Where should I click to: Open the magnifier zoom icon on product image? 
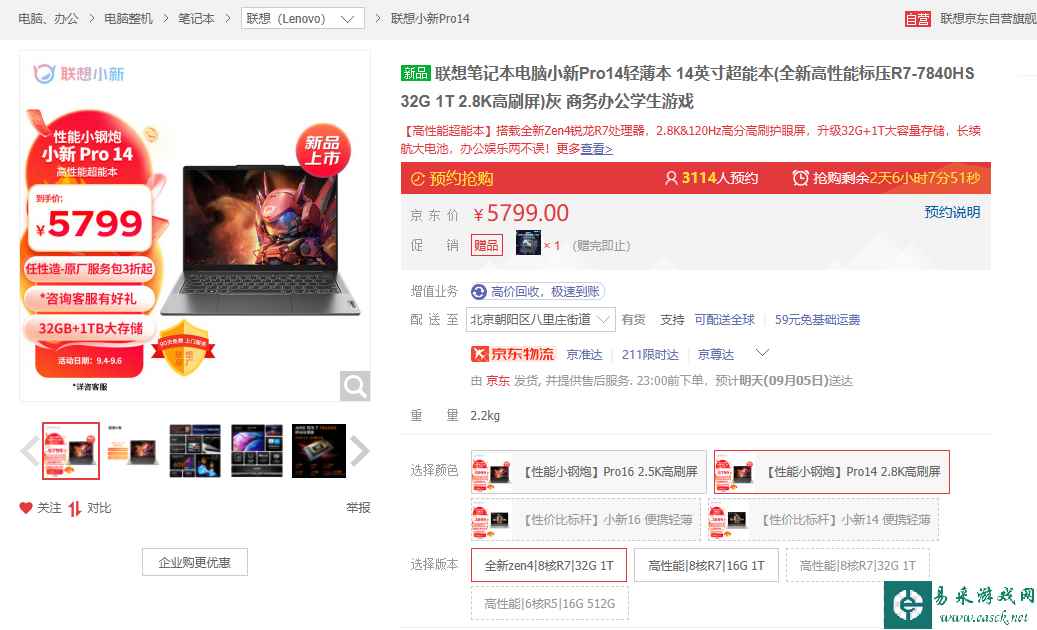(x=354, y=385)
